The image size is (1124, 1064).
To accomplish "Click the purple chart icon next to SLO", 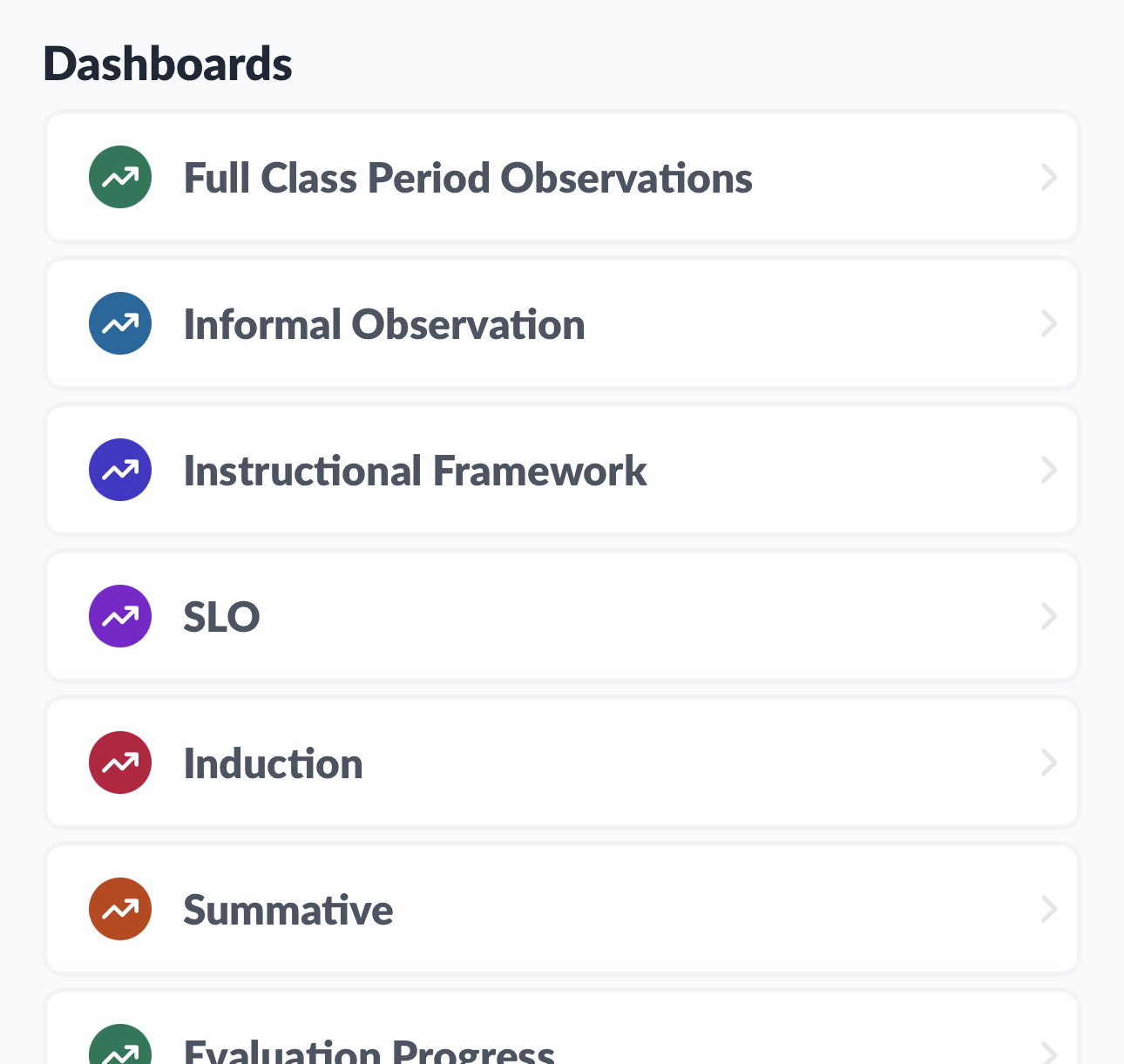I will tap(119, 616).
